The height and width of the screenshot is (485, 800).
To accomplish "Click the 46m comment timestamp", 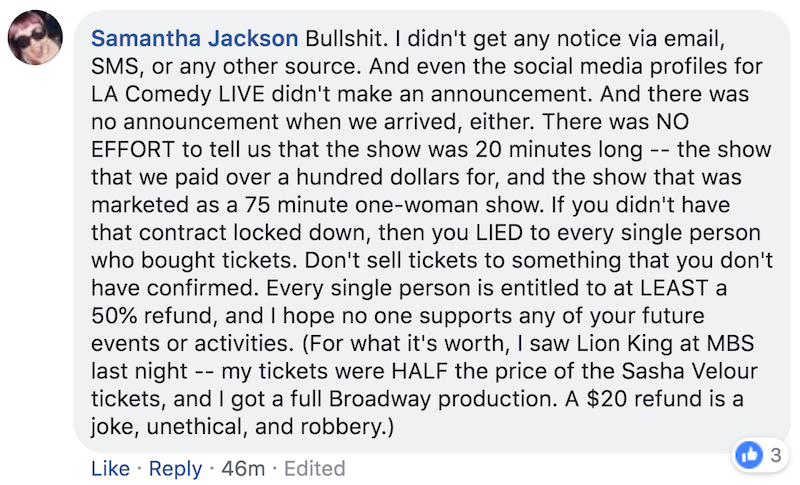I will pos(242,468).
